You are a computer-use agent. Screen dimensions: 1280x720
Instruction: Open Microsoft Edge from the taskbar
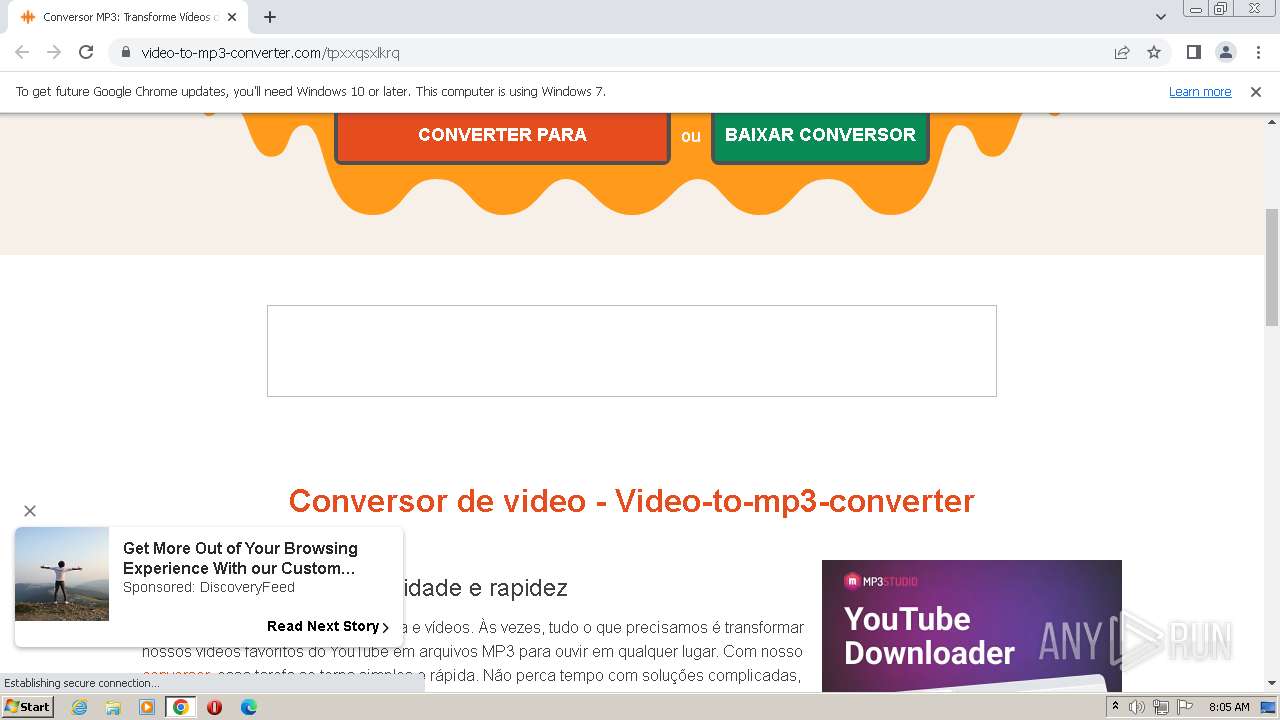click(248, 707)
